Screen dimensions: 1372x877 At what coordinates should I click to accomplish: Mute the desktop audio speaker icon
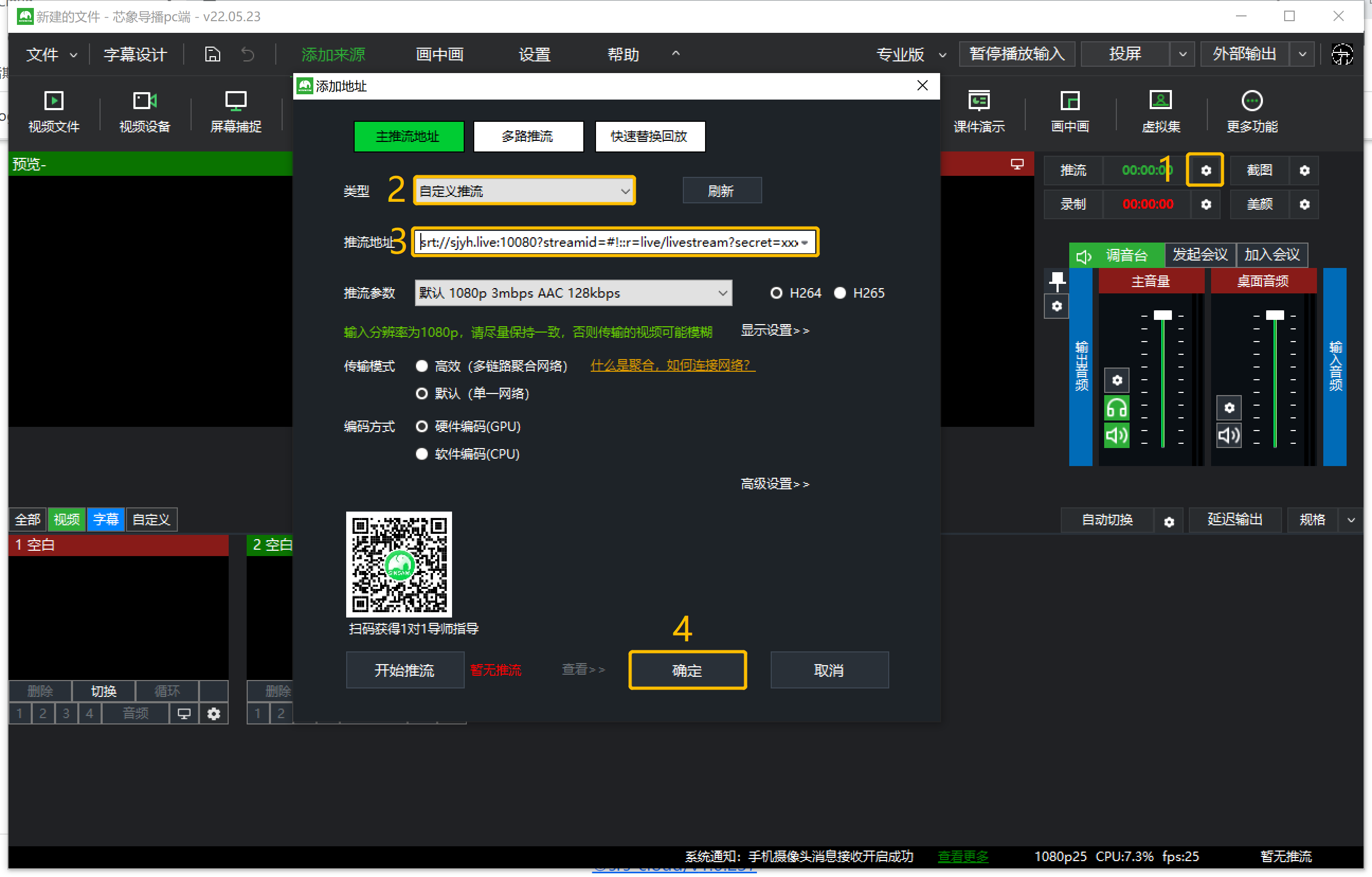tap(1229, 436)
